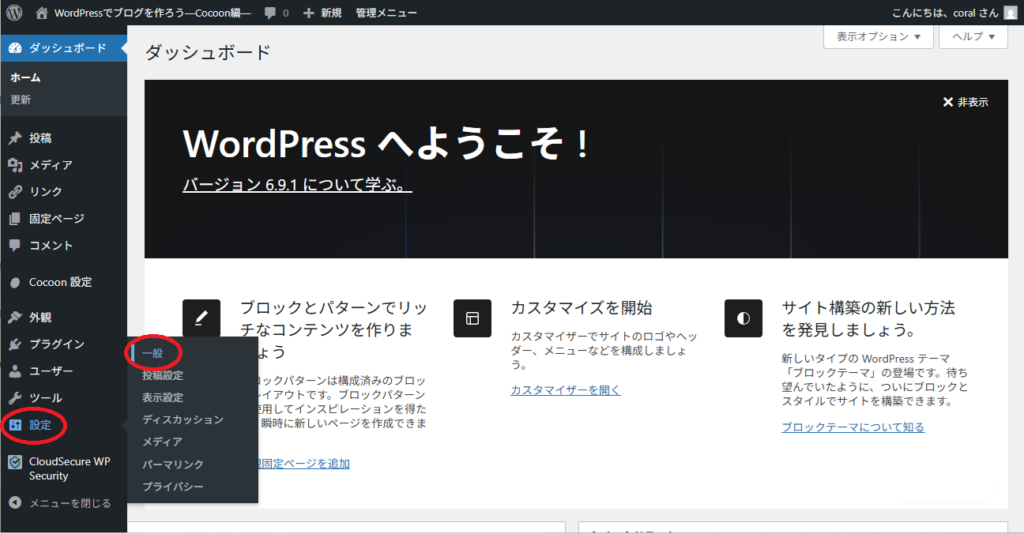Click the pending comments count 0 in admin bar
Image resolution: width=1024 pixels, height=534 pixels.
tap(285, 13)
